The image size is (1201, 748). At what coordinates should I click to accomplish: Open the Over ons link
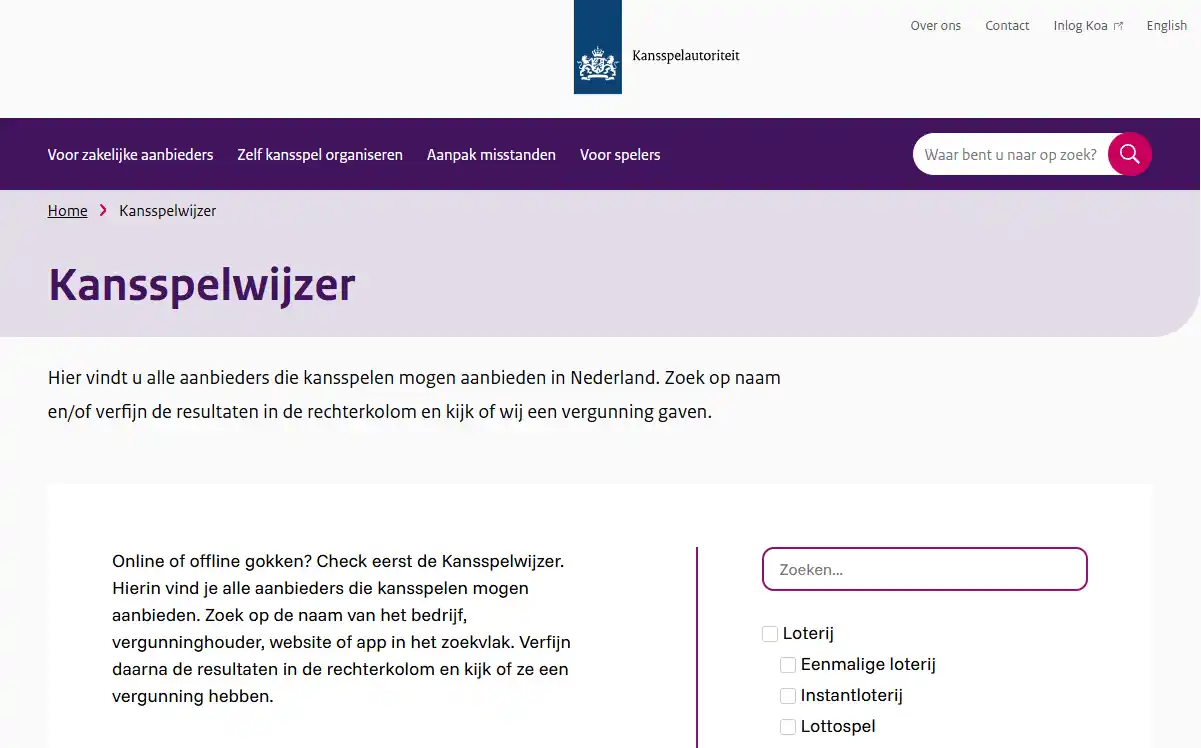[x=935, y=26]
